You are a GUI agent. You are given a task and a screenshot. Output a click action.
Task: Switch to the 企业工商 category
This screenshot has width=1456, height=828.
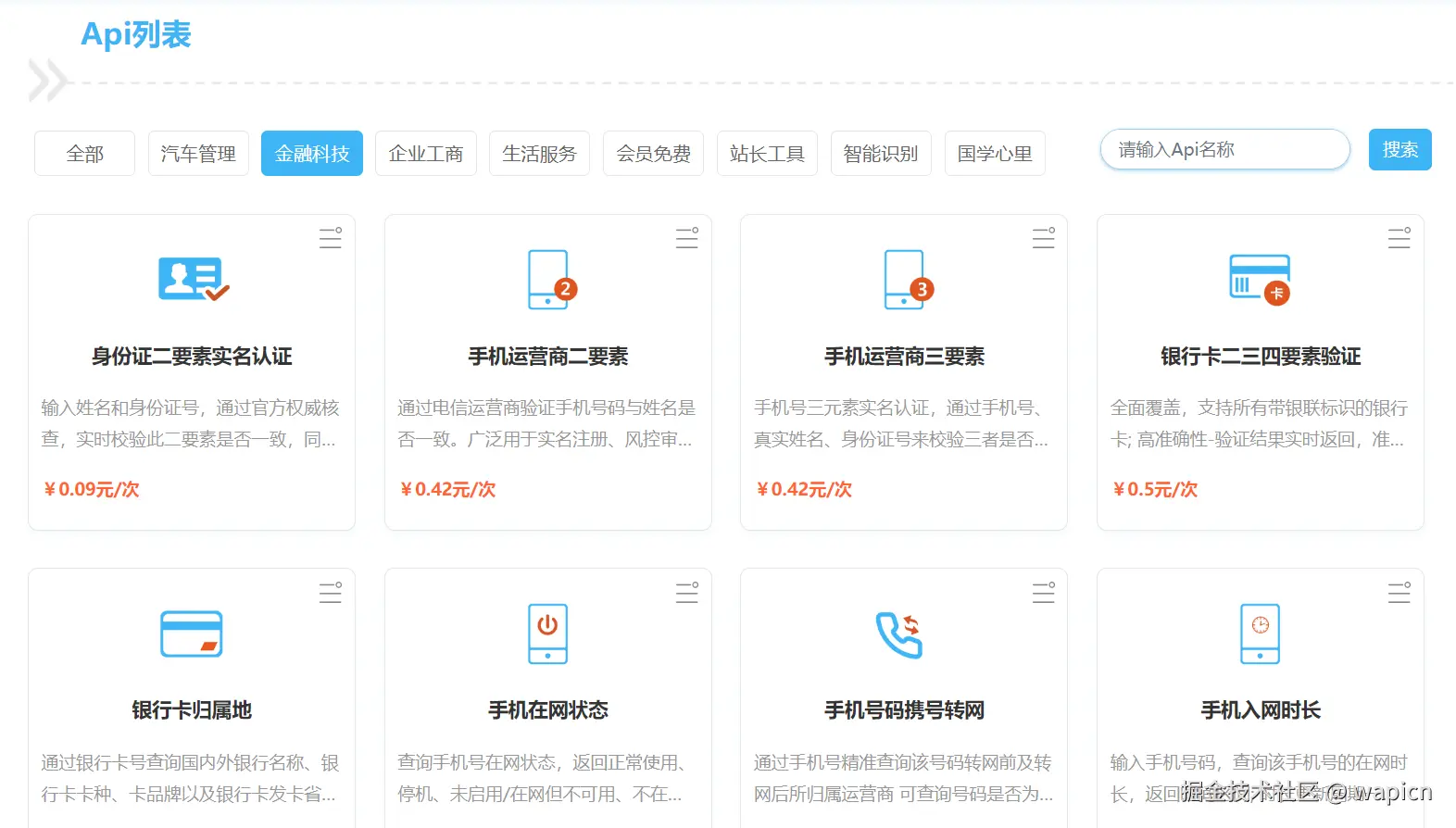click(x=426, y=154)
